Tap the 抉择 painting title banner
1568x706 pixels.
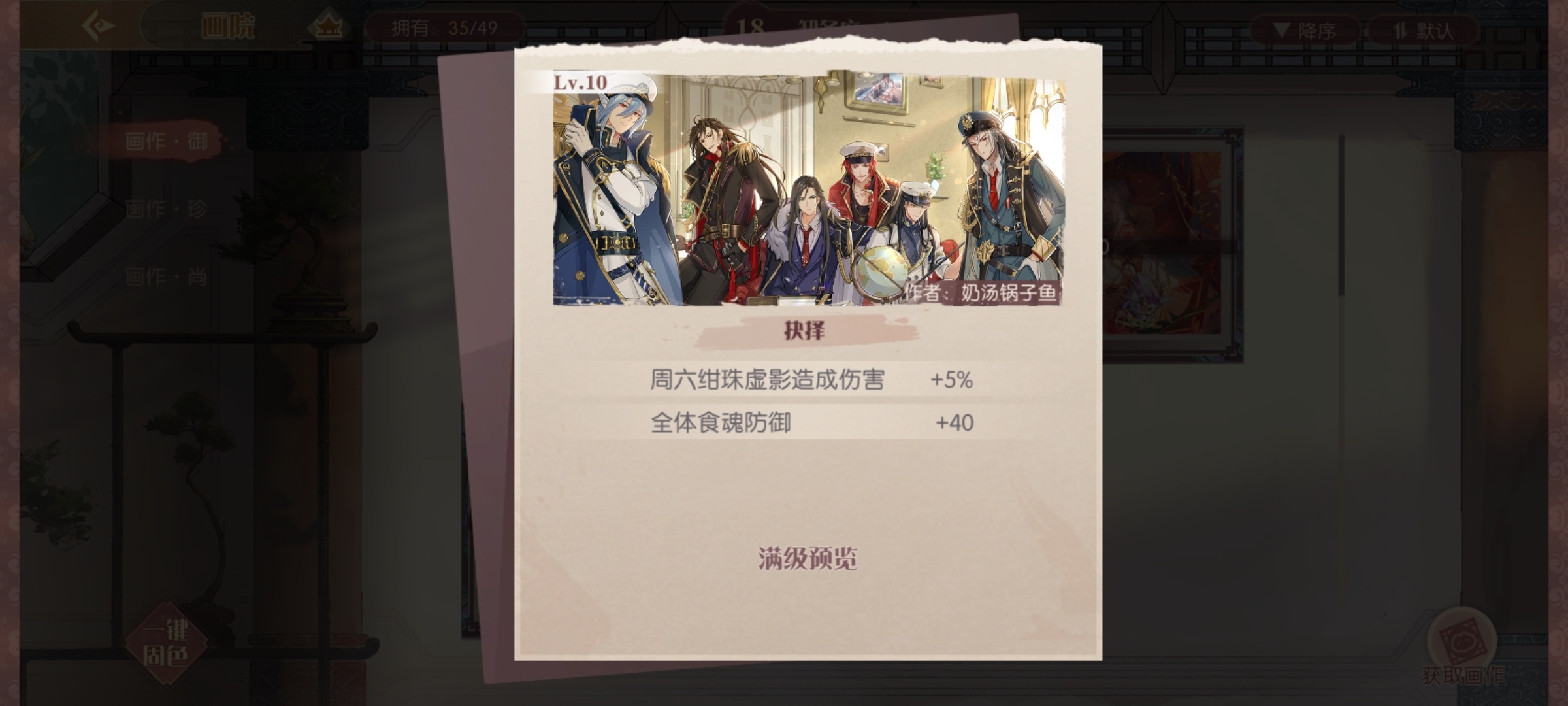point(804,331)
